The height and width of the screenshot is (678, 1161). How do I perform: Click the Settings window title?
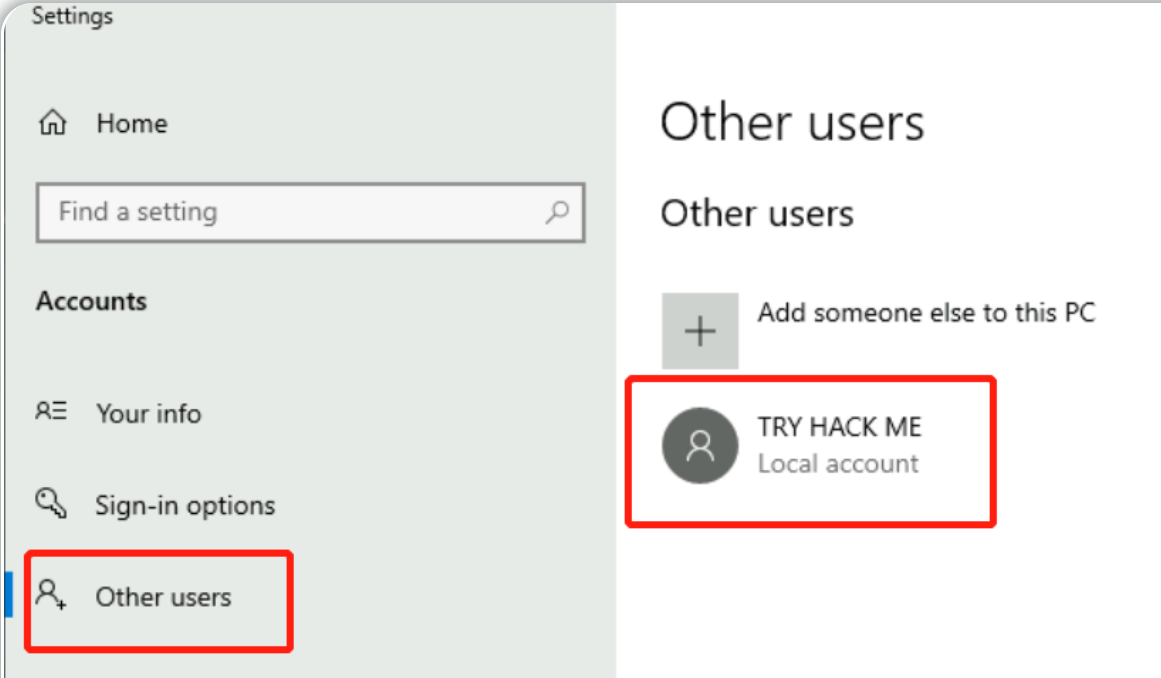pyautogui.click(x=72, y=16)
